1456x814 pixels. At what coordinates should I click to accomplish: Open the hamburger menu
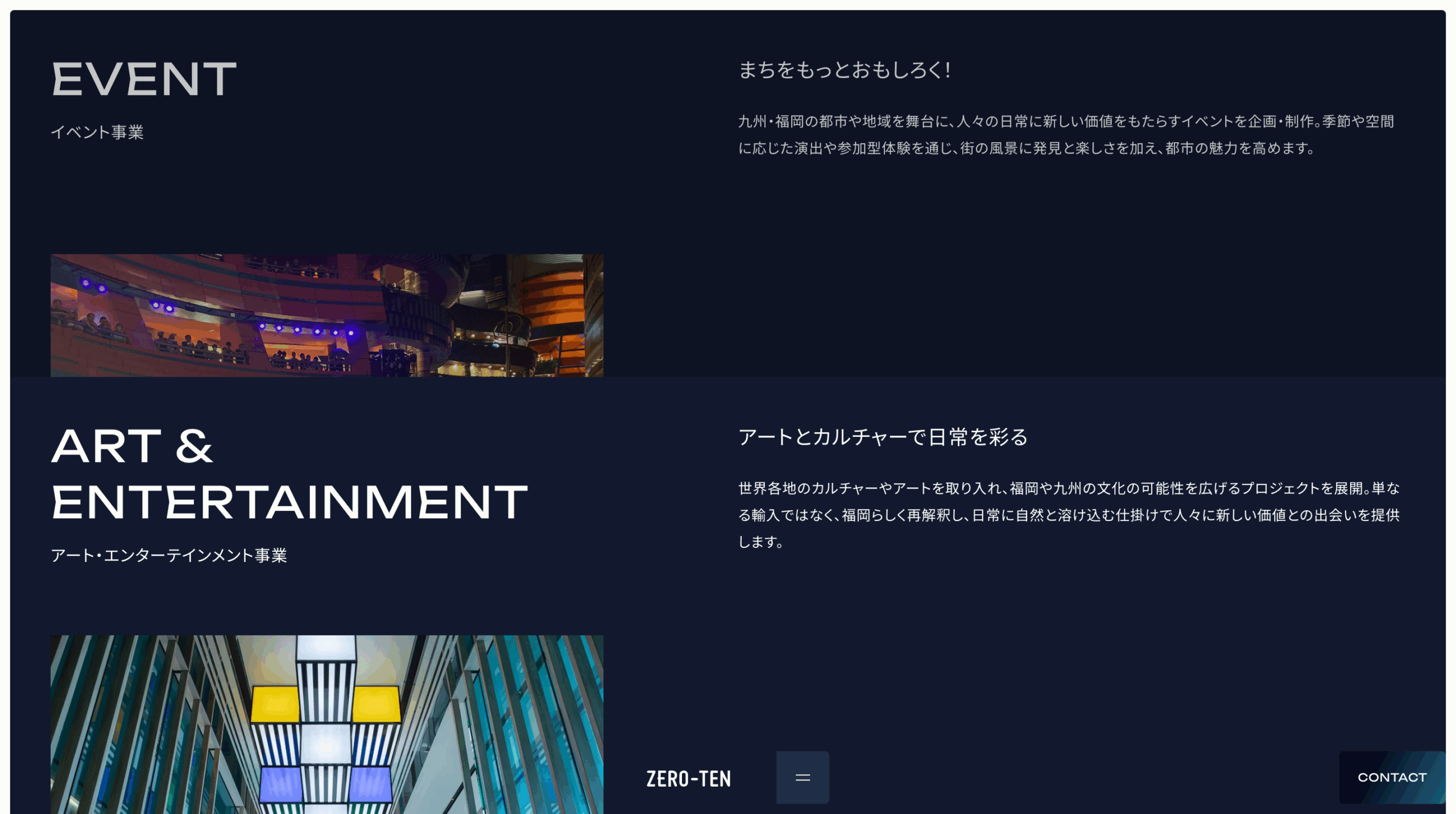click(802, 777)
